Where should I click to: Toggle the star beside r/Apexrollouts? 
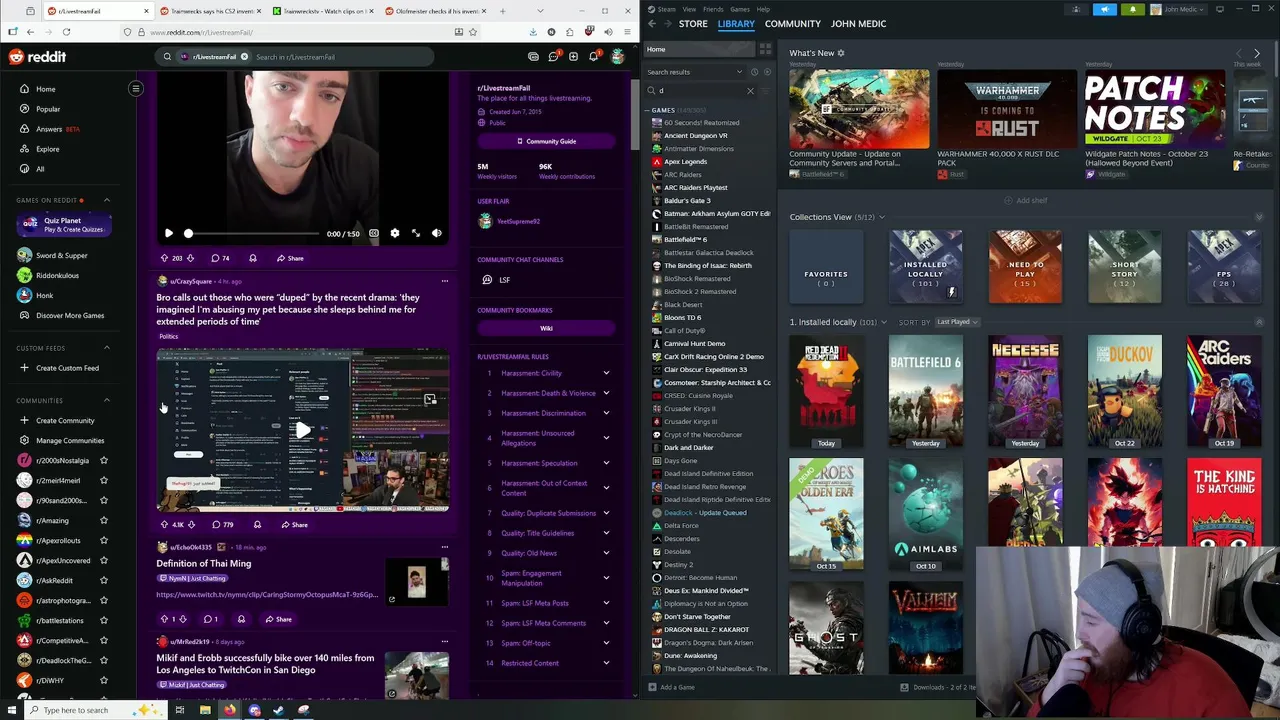[103, 540]
